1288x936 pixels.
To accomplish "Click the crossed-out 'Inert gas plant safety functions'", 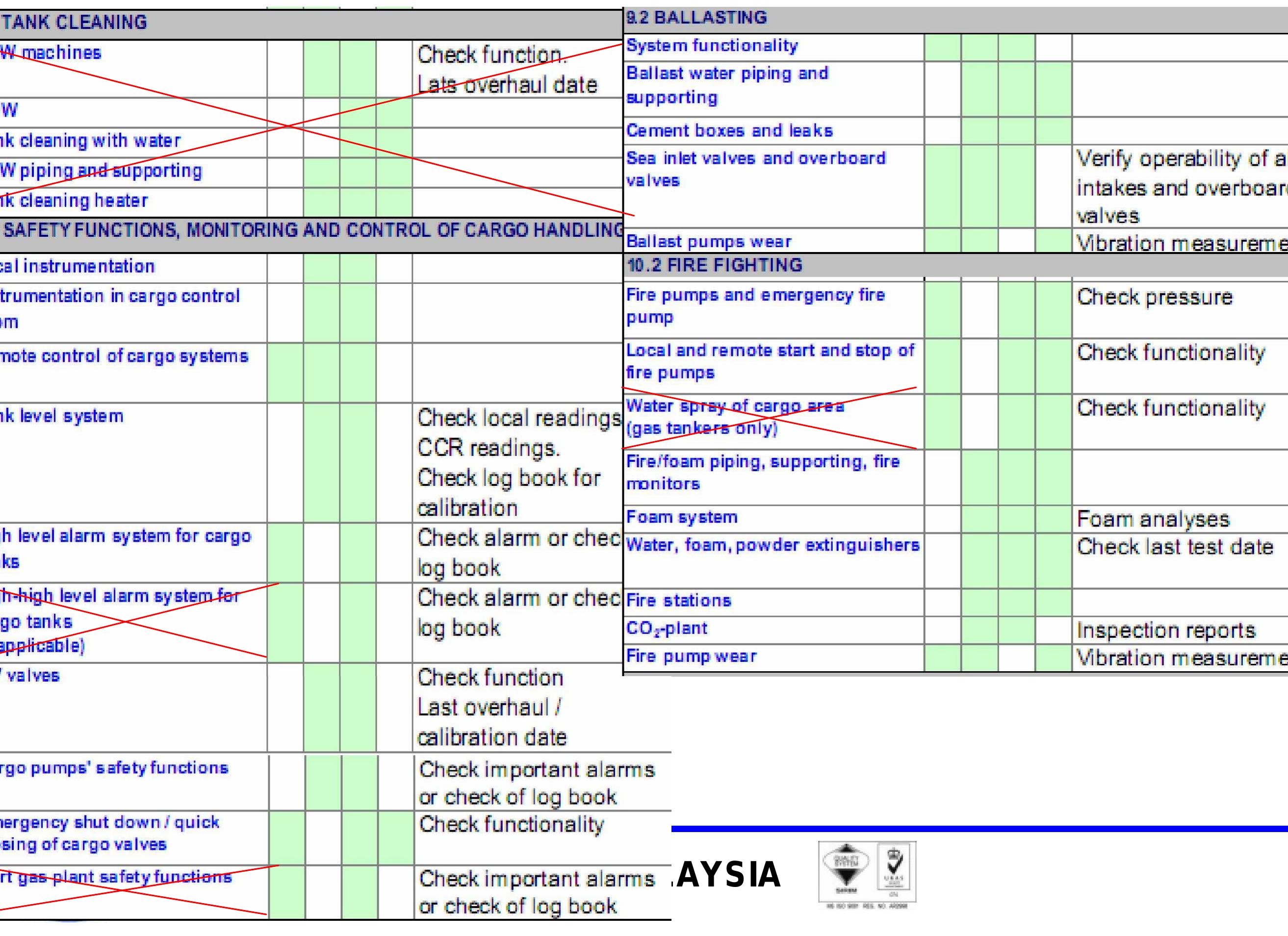I will 116,877.
